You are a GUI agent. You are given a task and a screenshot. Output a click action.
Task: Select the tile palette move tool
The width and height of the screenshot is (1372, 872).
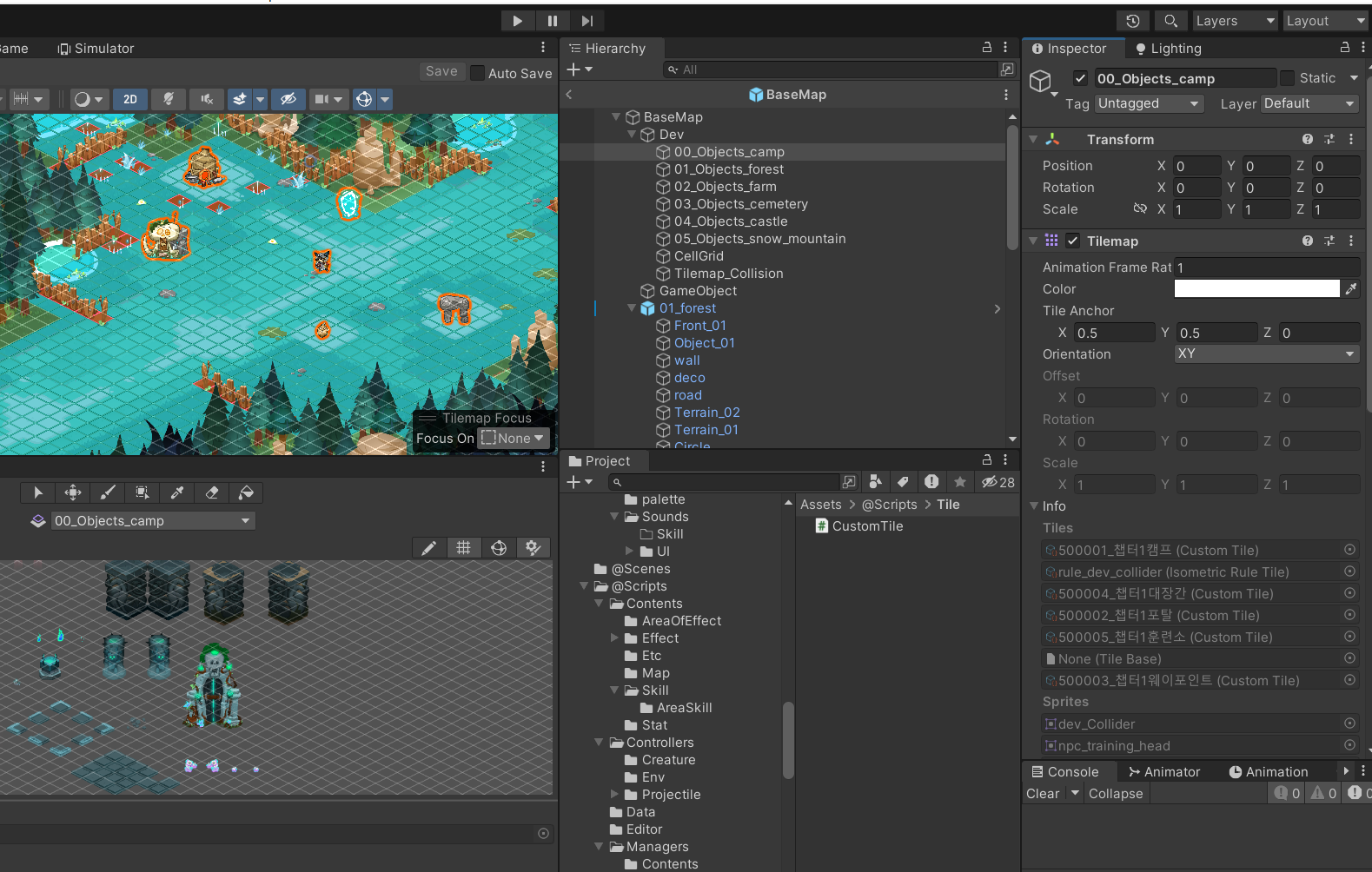click(73, 492)
